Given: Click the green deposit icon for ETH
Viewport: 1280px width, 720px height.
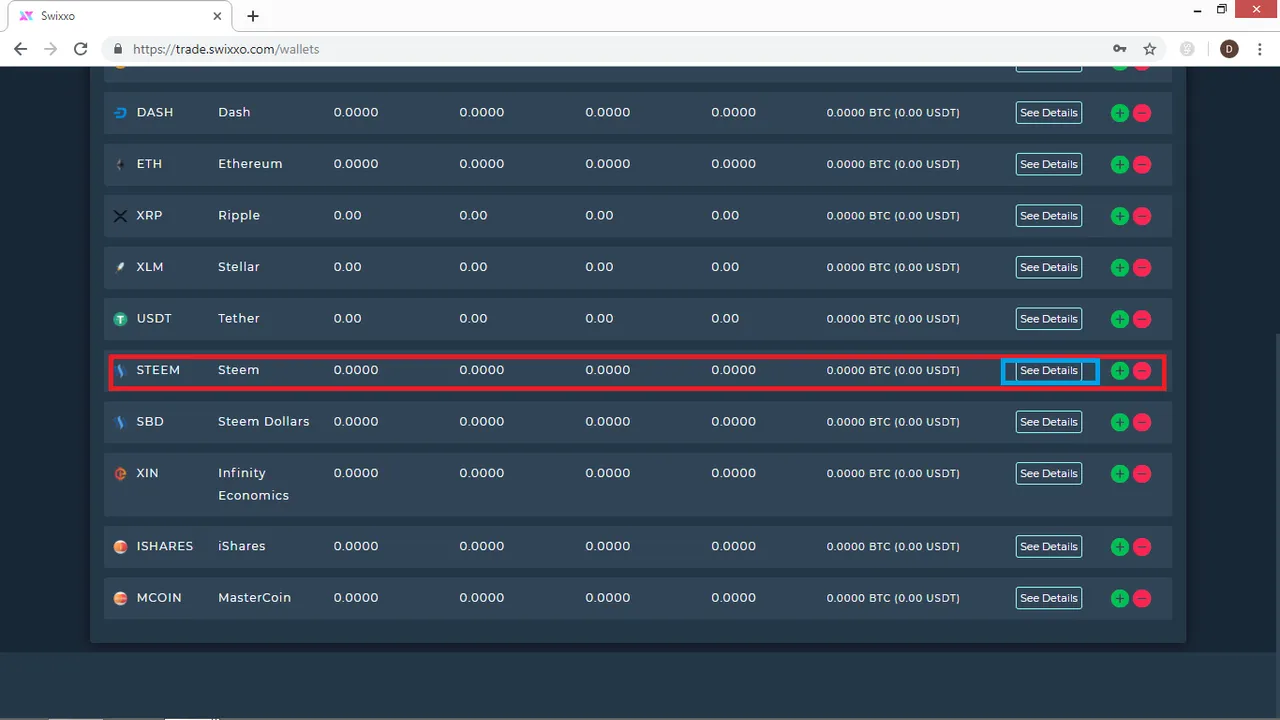Looking at the screenshot, I should point(1120,164).
